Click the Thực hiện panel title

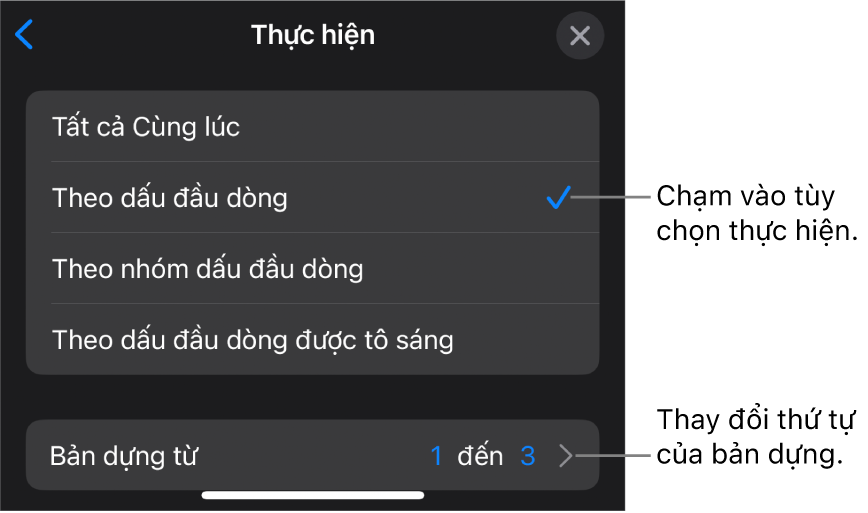[313, 35]
